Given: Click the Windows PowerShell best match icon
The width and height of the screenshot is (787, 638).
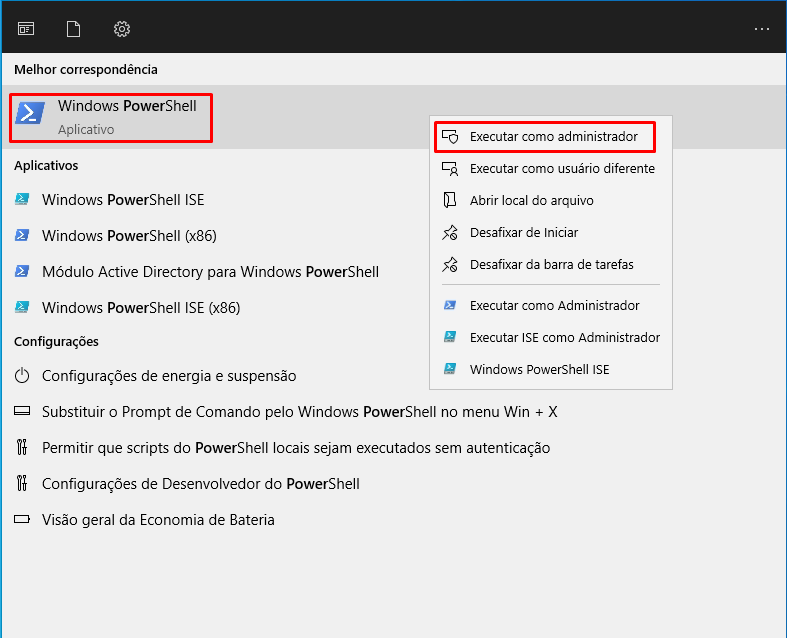Looking at the screenshot, I should pyautogui.click(x=30, y=112).
